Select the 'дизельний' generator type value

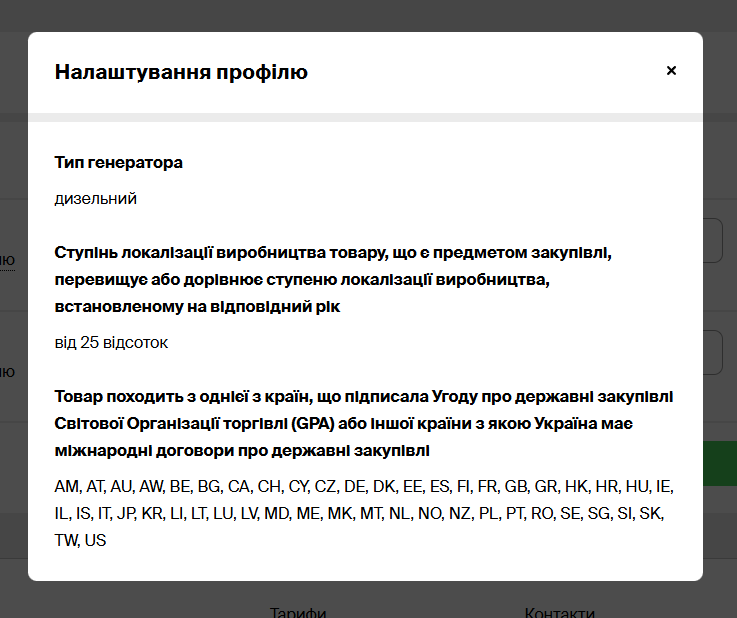pyautogui.click(x=96, y=198)
